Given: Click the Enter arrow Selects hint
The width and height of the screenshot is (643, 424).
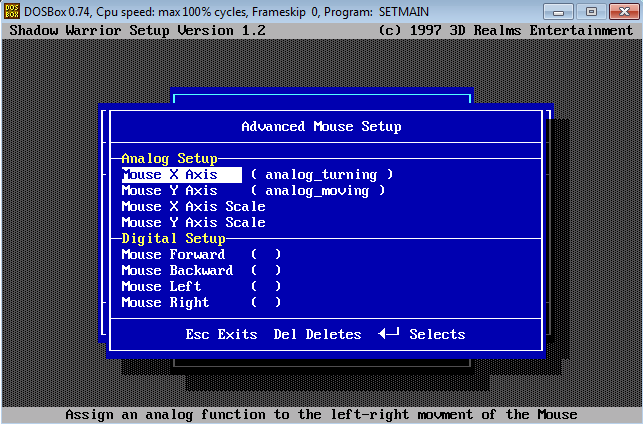Looking at the screenshot, I should [x=422, y=334].
